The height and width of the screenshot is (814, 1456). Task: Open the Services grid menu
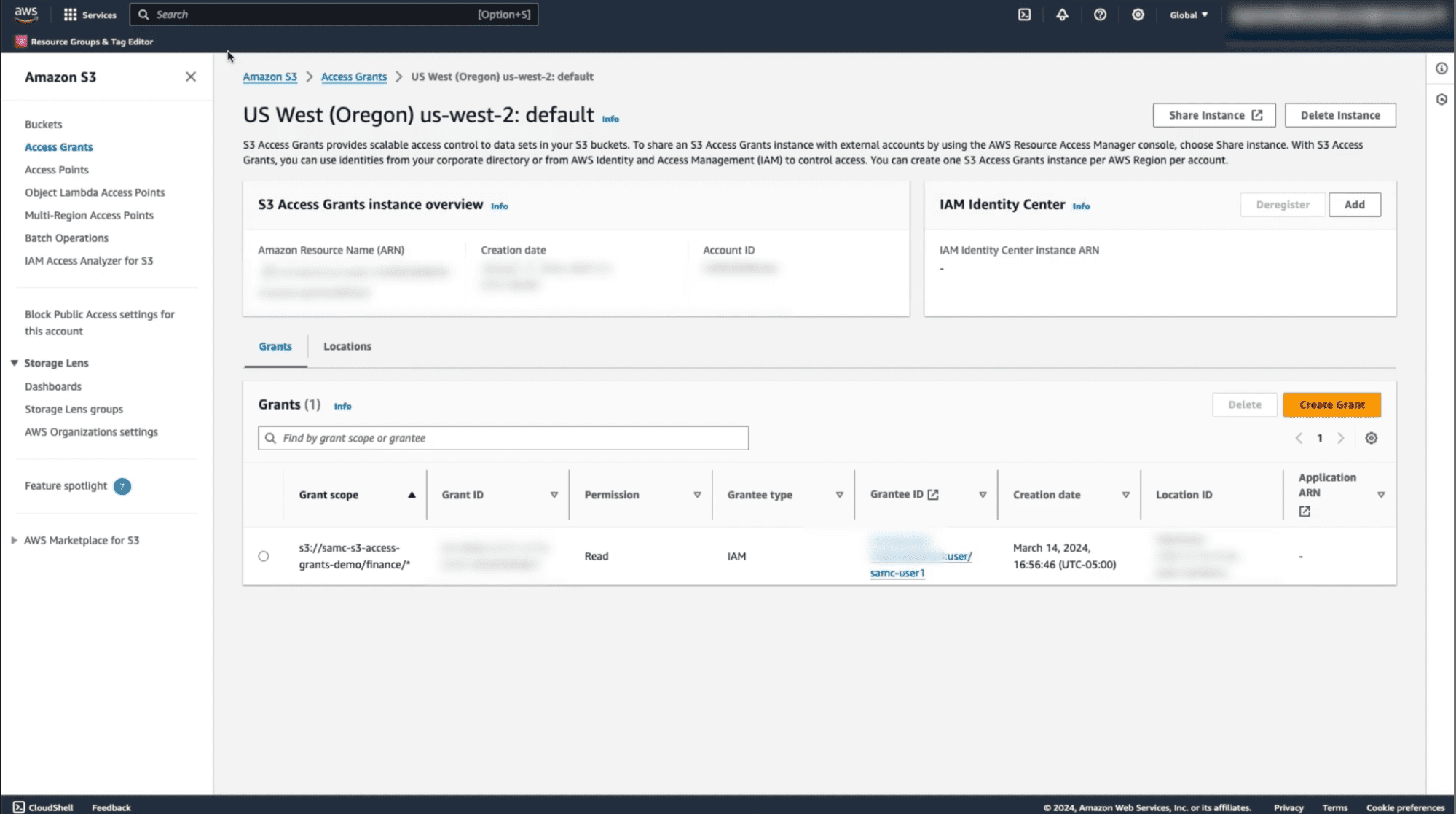pos(69,14)
